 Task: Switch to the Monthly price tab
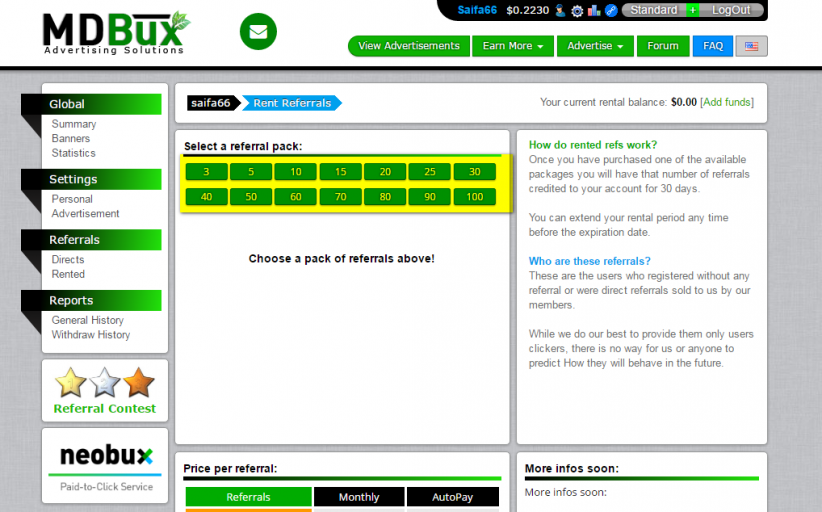(359, 497)
